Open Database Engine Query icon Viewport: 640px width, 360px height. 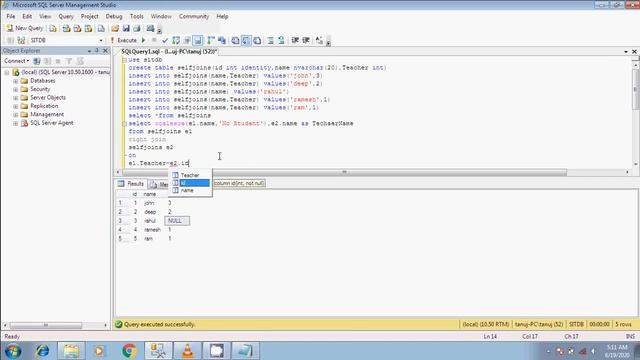(53, 29)
